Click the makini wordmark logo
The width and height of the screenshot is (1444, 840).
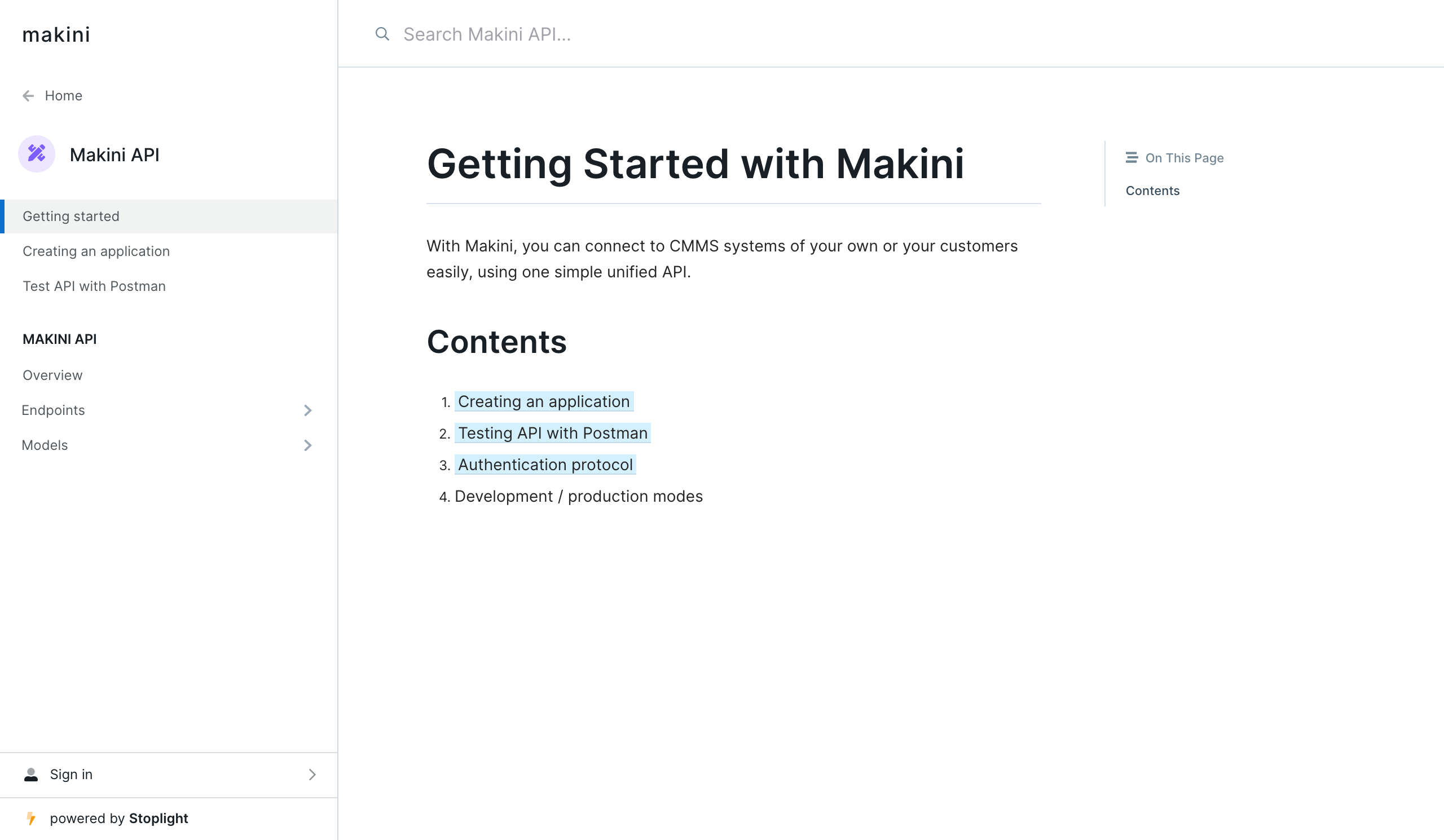tap(56, 34)
